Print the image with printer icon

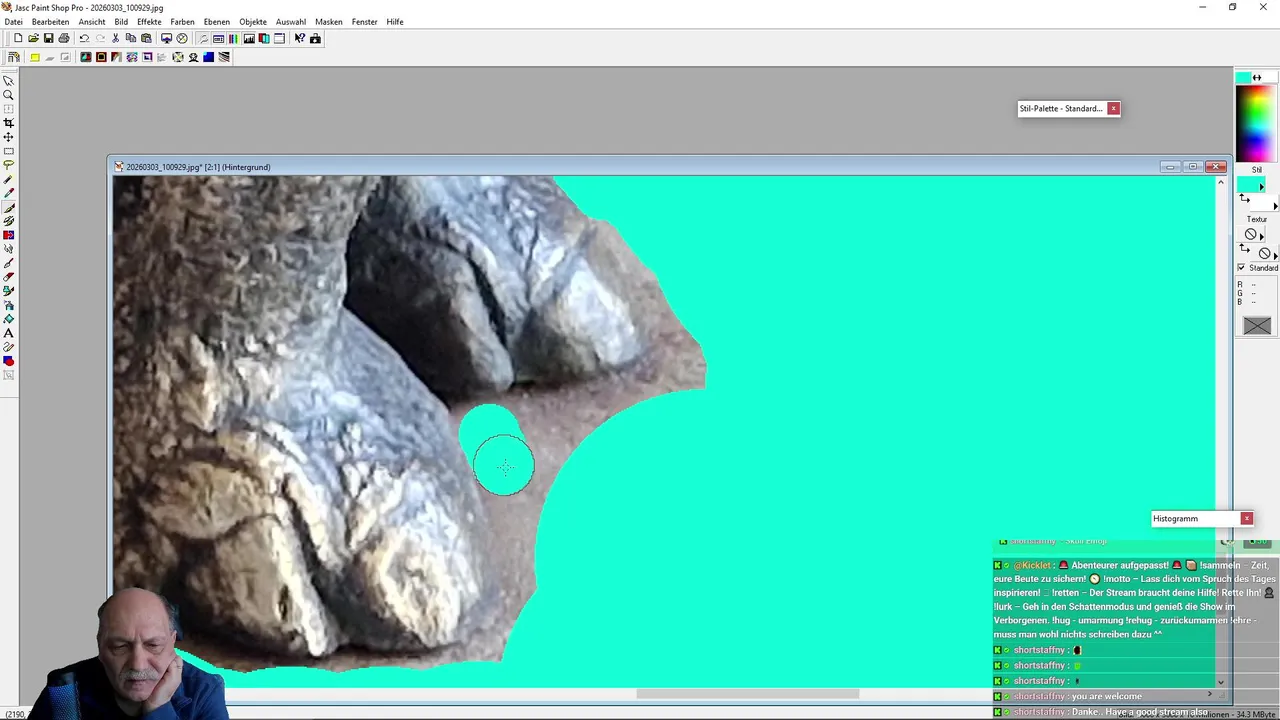click(64, 38)
